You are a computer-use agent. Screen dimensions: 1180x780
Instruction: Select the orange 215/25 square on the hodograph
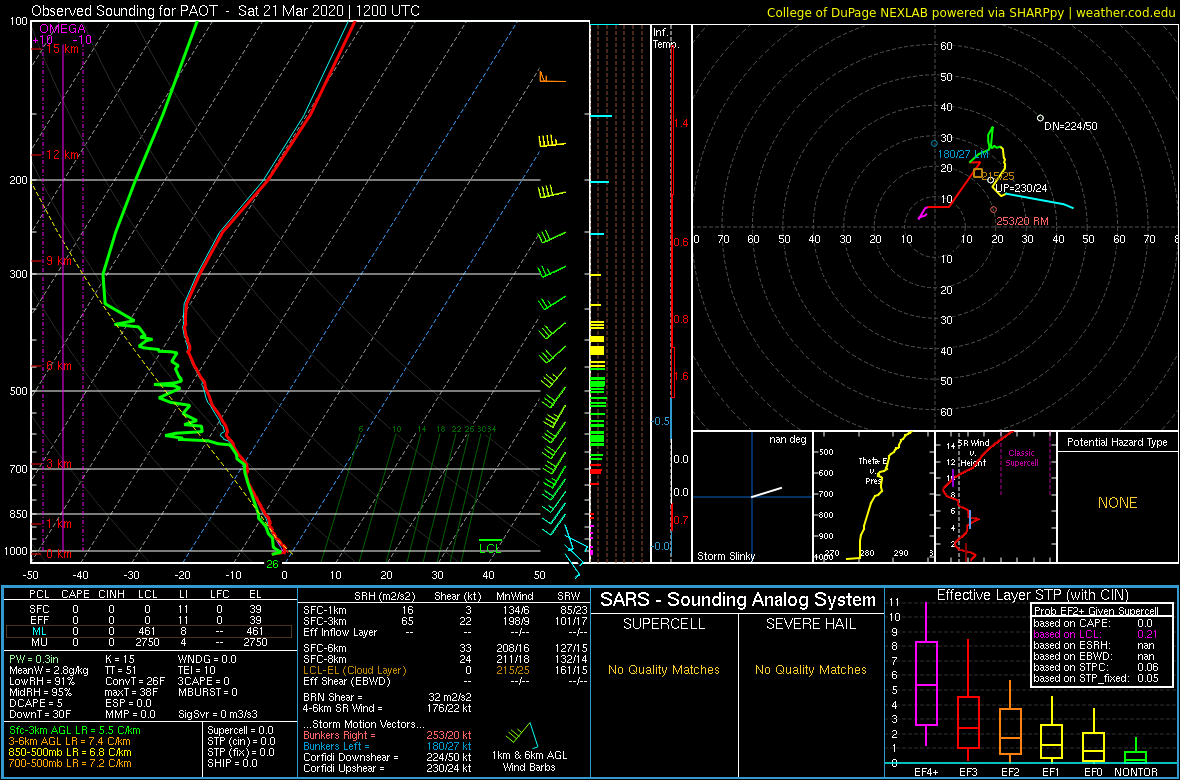[978, 173]
